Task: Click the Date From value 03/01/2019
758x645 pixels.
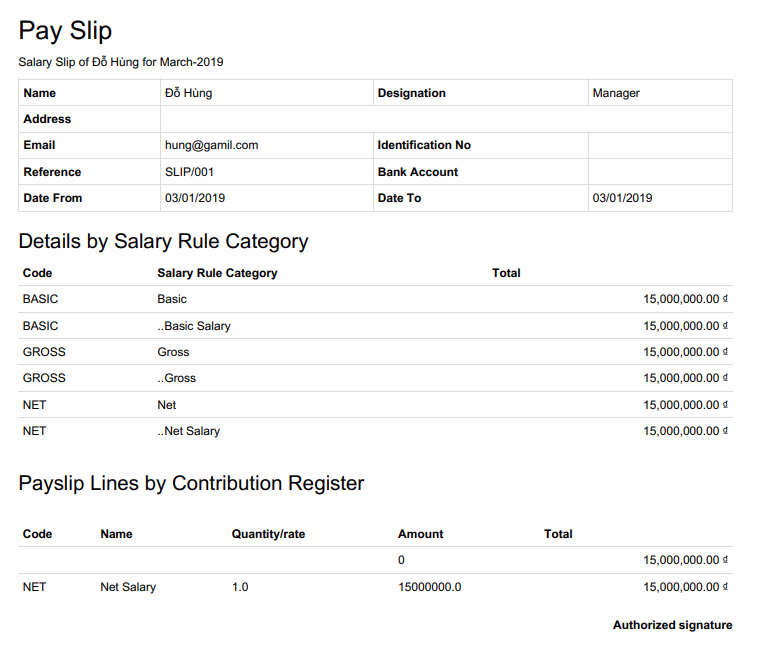Action: coord(195,198)
